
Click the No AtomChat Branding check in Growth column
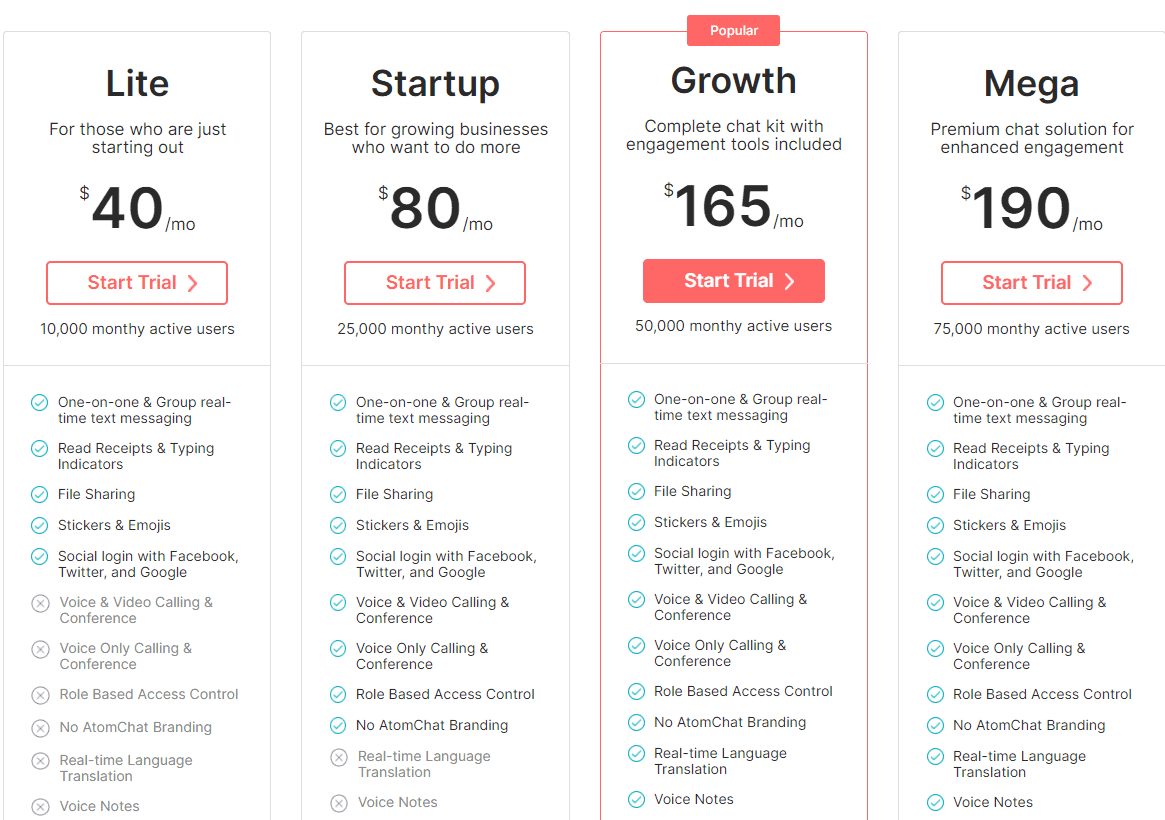(636, 722)
